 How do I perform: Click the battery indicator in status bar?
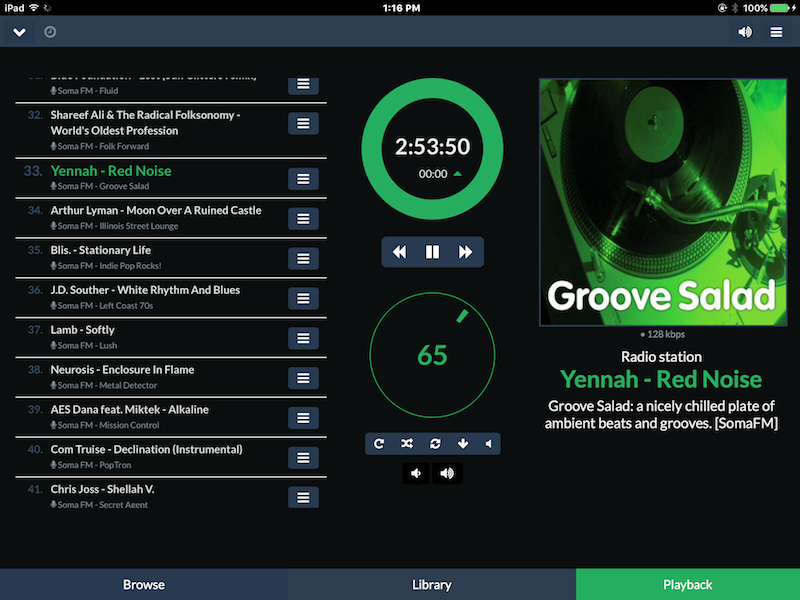(x=781, y=8)
